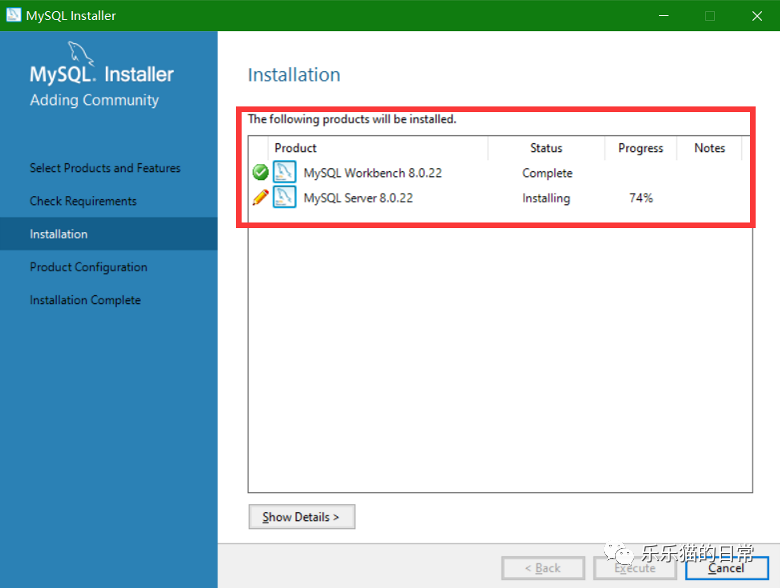Click the Show Details button

point(301,517)
